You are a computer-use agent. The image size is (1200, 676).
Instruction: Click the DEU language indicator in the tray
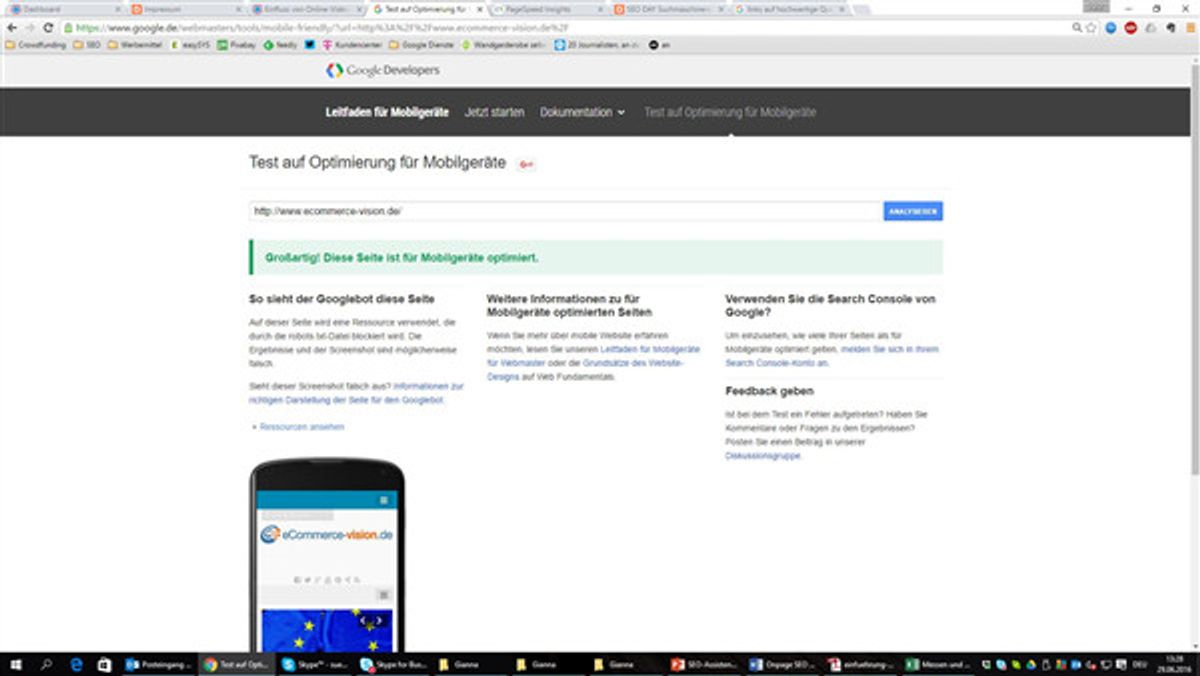[x=1138, y=664]
